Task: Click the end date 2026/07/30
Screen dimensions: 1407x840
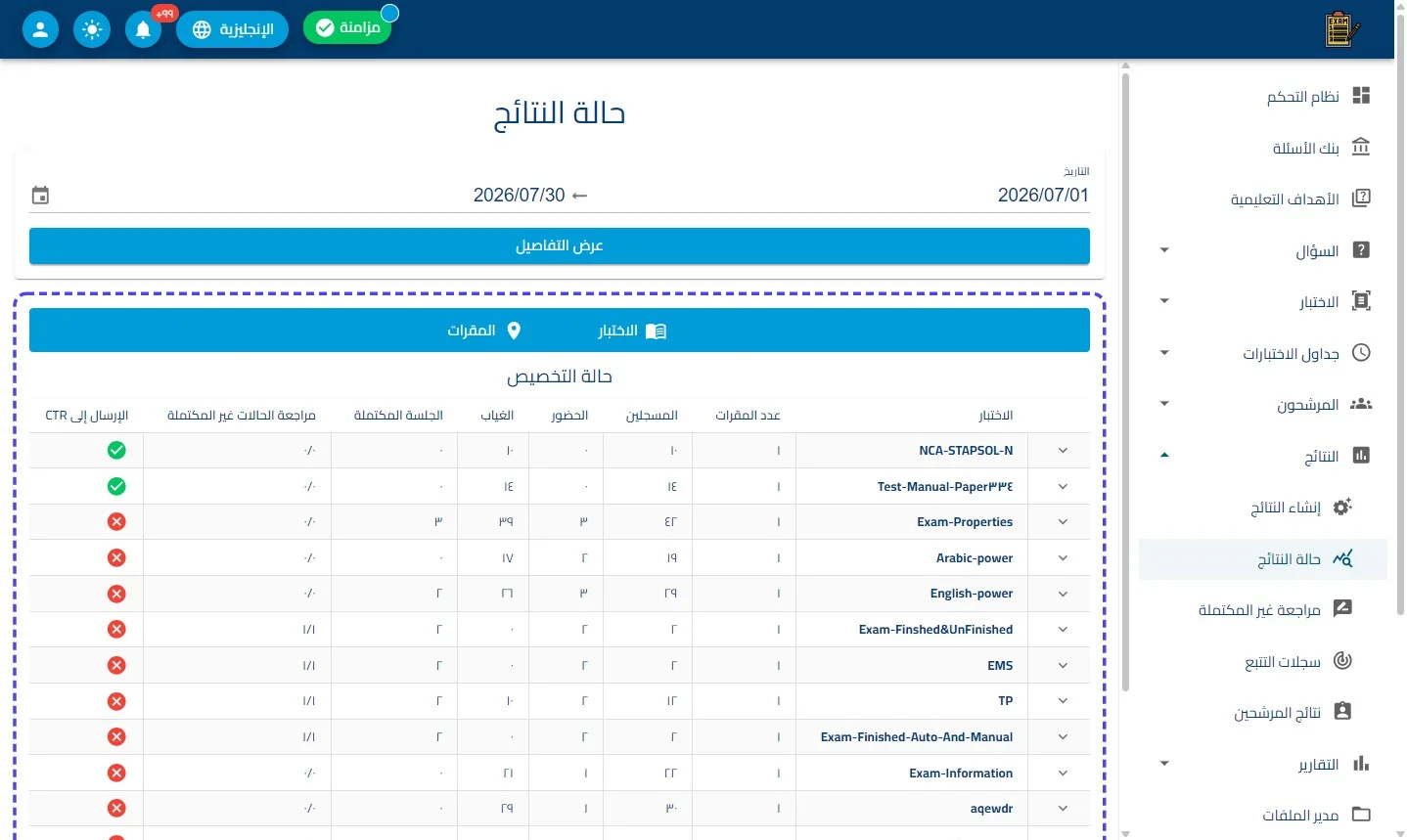Action: (x=520, y=196)
